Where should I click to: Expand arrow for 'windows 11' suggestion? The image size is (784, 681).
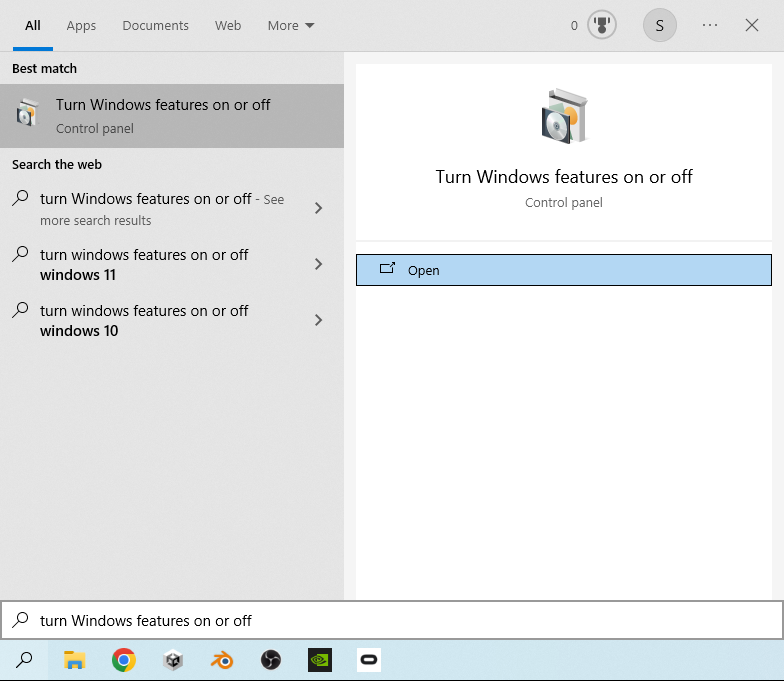point(318,264)
